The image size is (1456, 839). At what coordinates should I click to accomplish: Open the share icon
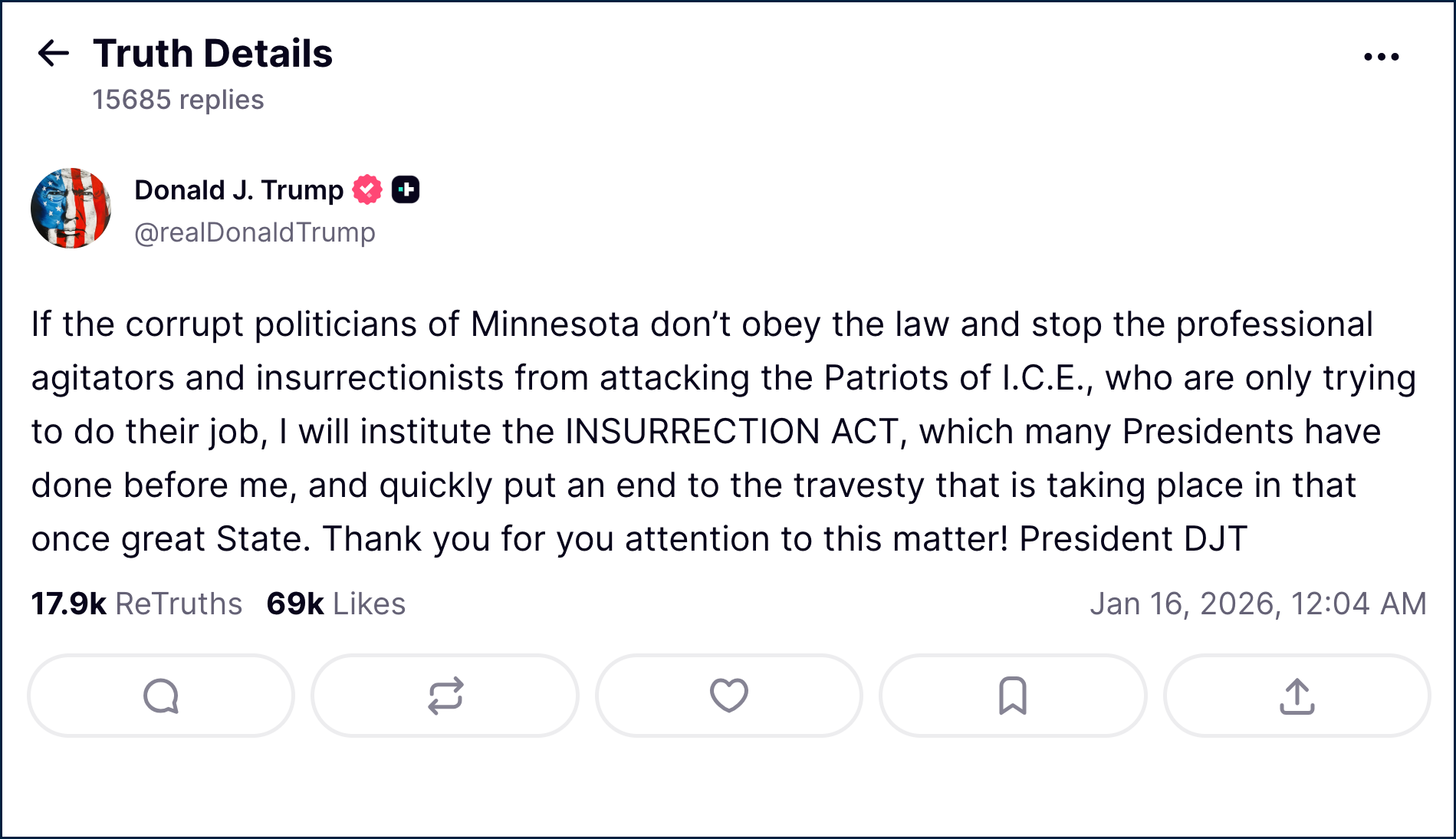click(1296, 696)
